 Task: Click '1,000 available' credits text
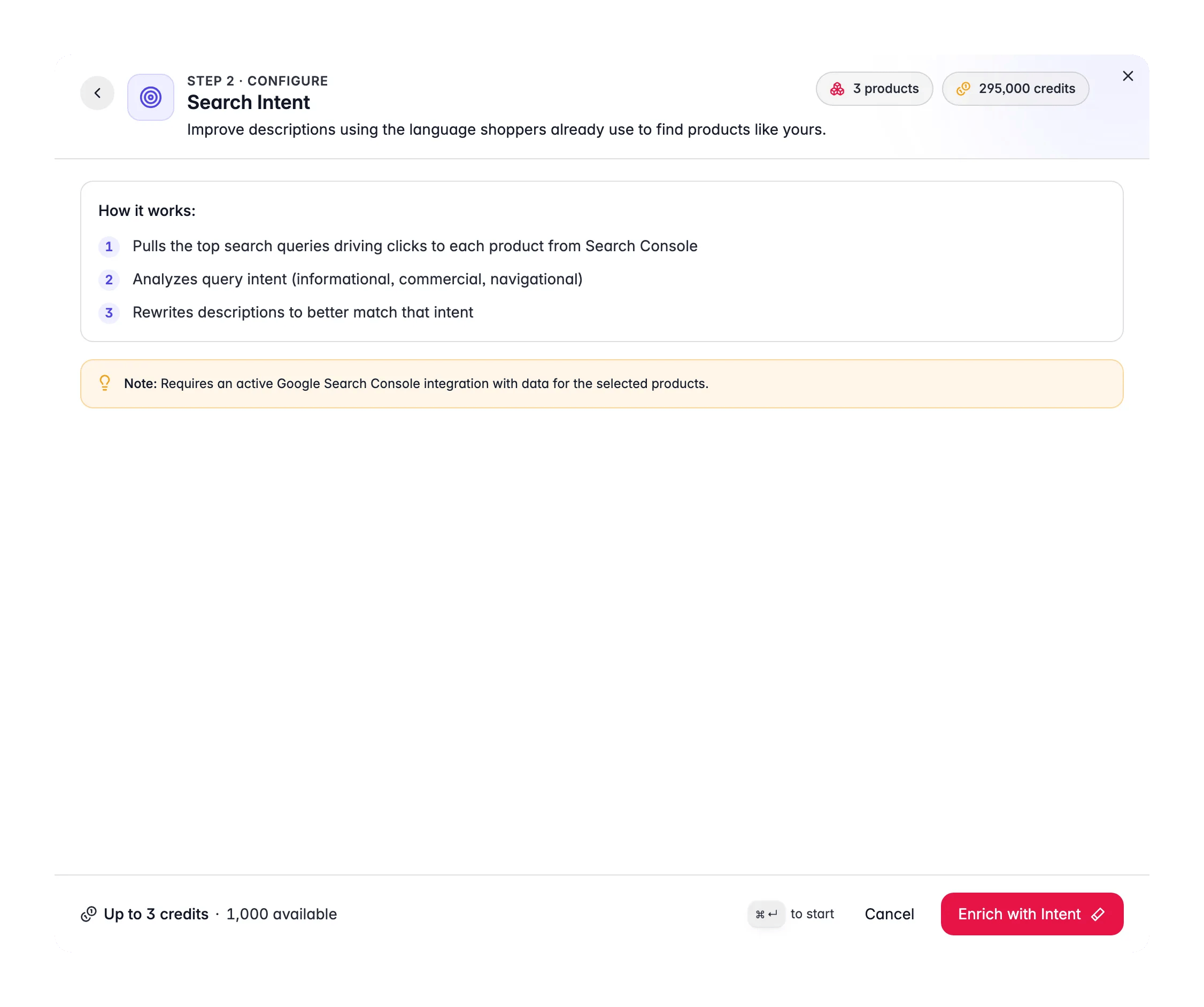point(282,913)
